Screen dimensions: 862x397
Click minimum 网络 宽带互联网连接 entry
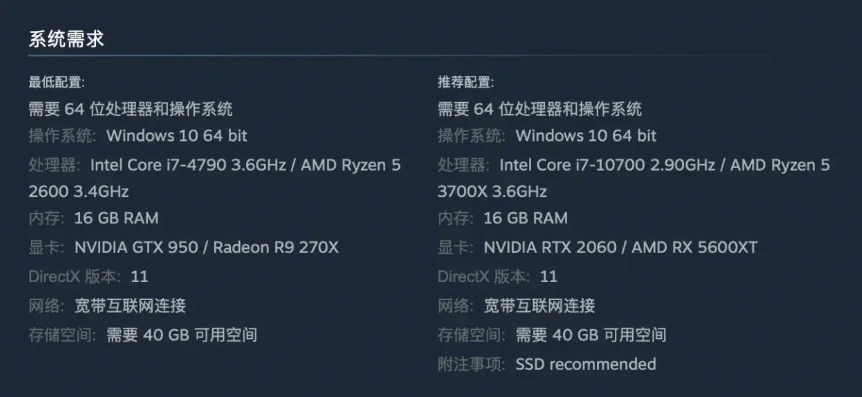coord(107,306)
